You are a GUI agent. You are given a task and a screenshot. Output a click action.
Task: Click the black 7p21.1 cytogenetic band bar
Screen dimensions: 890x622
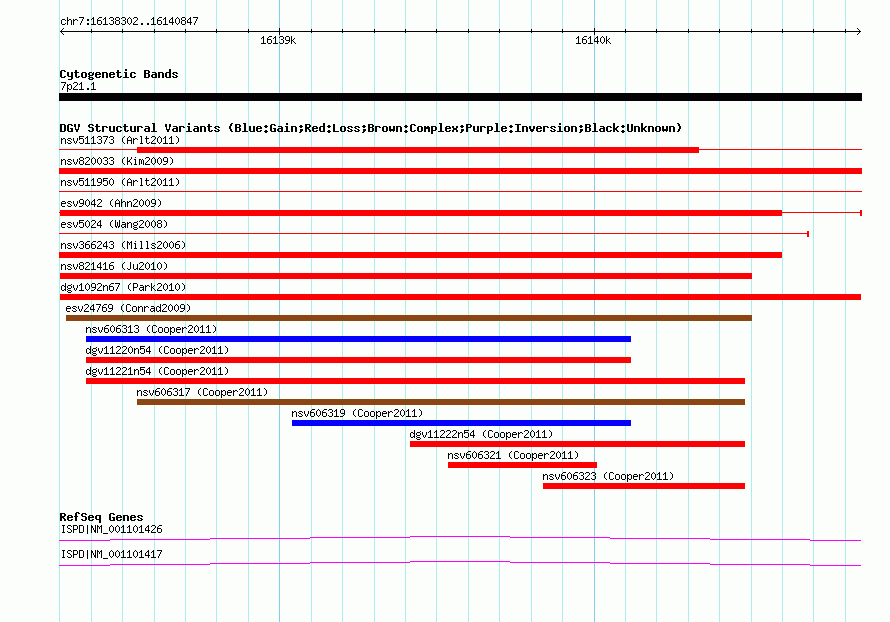coord(460,97)
